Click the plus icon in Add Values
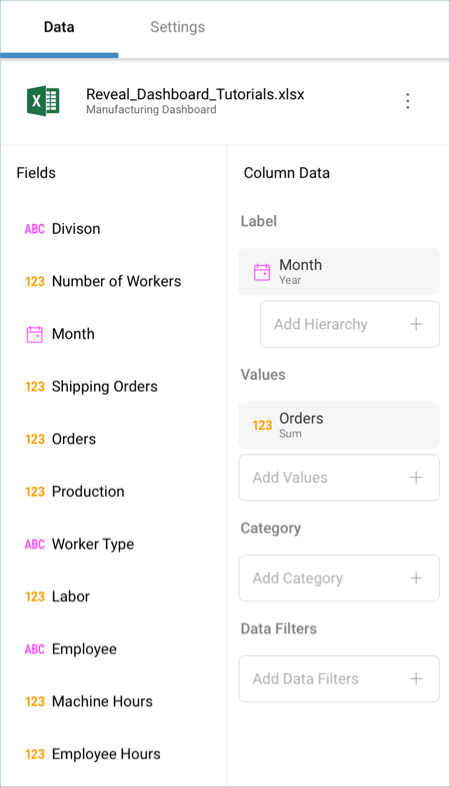Image resolution: width=450 pixels, height=787 pixels. tap(416, 477)
